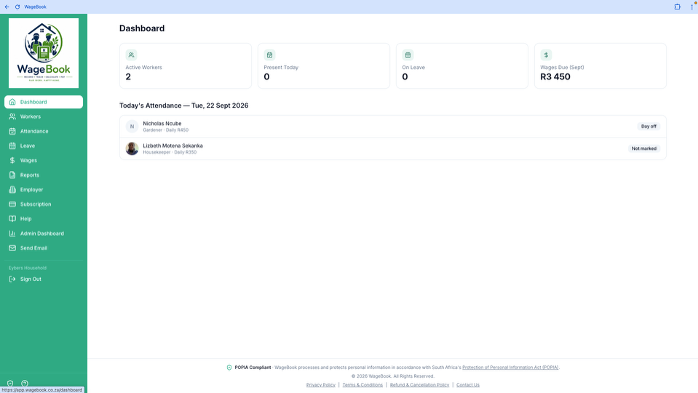Click the Today's Attendance heading
The width and height of the screenshot is (698, 393).
tap(184, 105)
